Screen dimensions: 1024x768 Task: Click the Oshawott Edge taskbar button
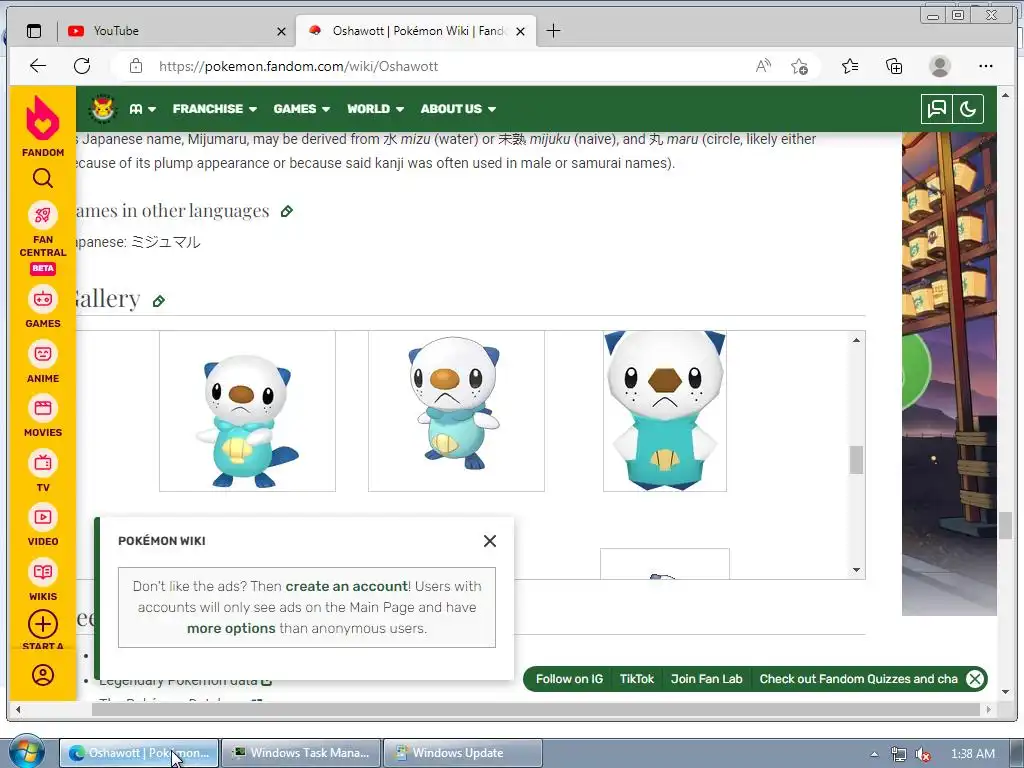tap(139, 753)
